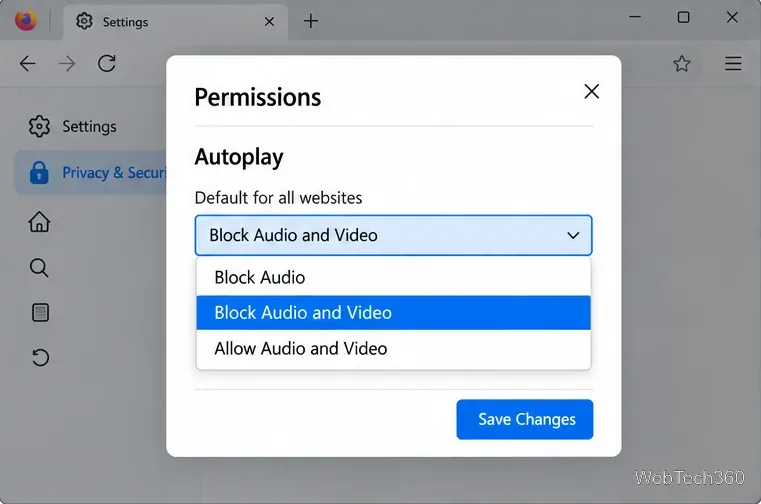Screen dimensions: 761x504
Task: Select the Settings browser tab
Action: [175, 22]
